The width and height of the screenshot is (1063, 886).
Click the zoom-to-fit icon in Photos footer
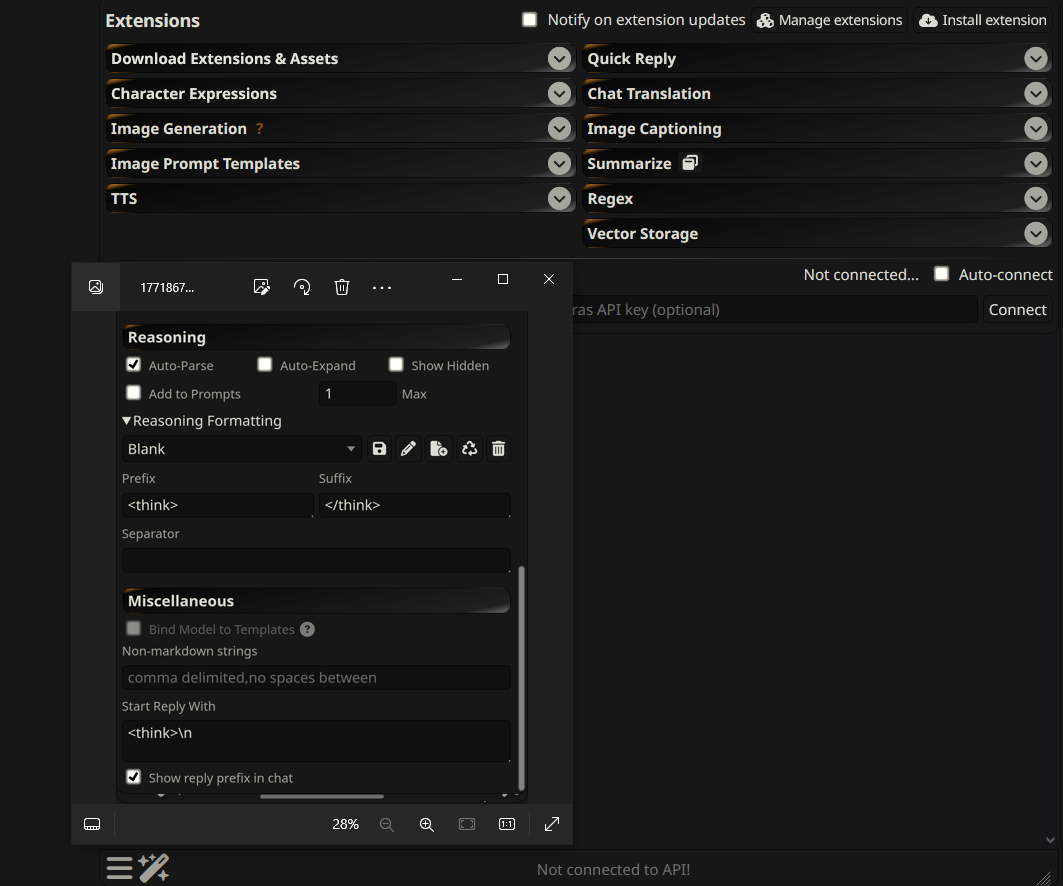(467, 824)
